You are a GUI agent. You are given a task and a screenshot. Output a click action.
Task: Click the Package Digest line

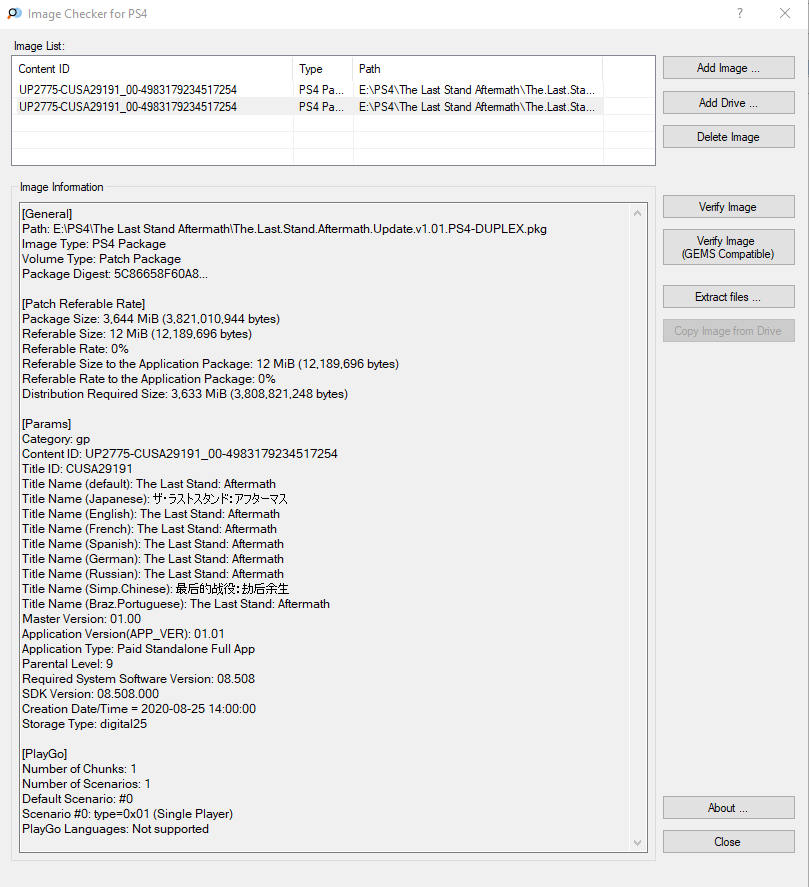click(x=115, y=274)
